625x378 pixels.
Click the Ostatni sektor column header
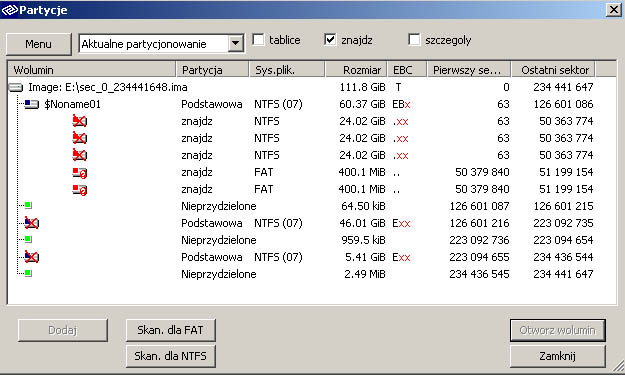click(x=553, y=70)
